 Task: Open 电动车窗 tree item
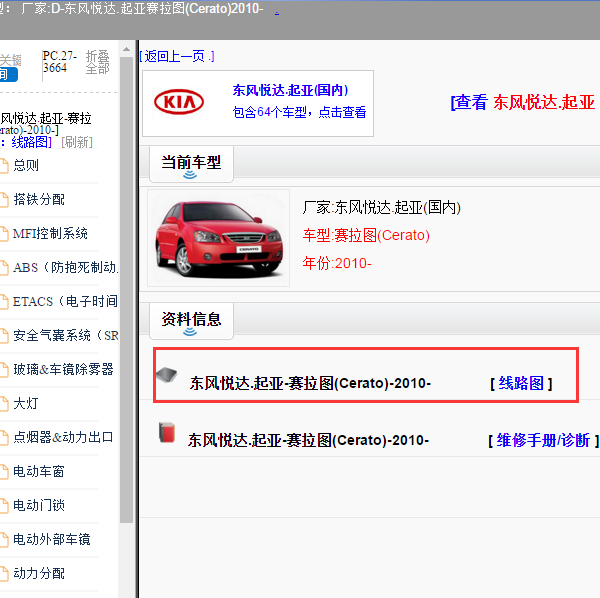39,471
